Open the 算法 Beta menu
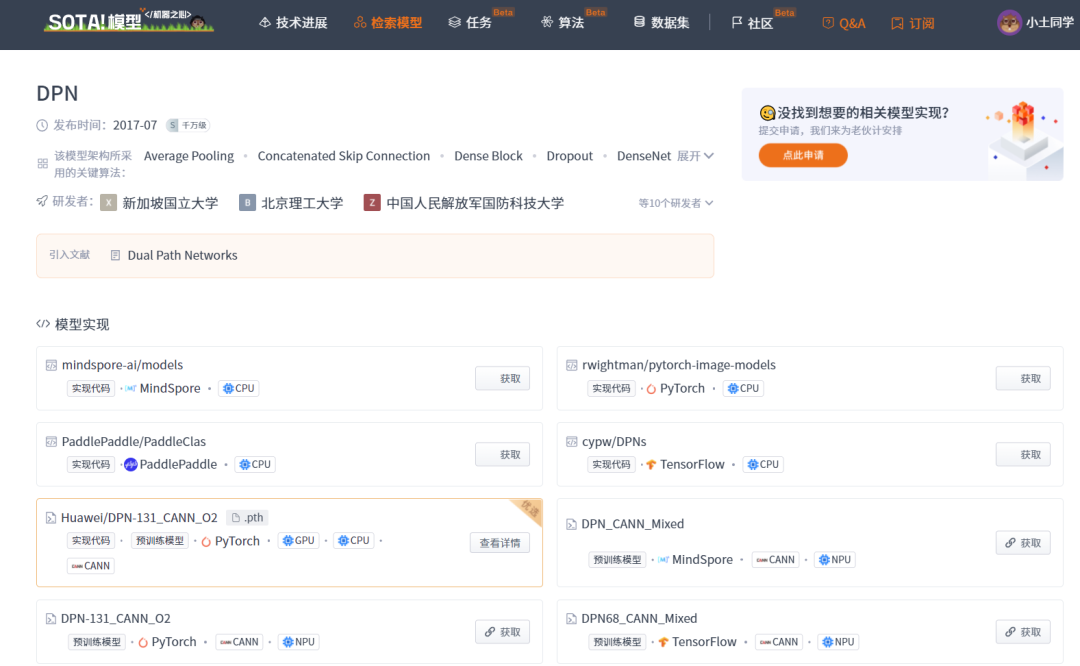The height and width of the screenshot is (666, 1080). pos(563,23)
